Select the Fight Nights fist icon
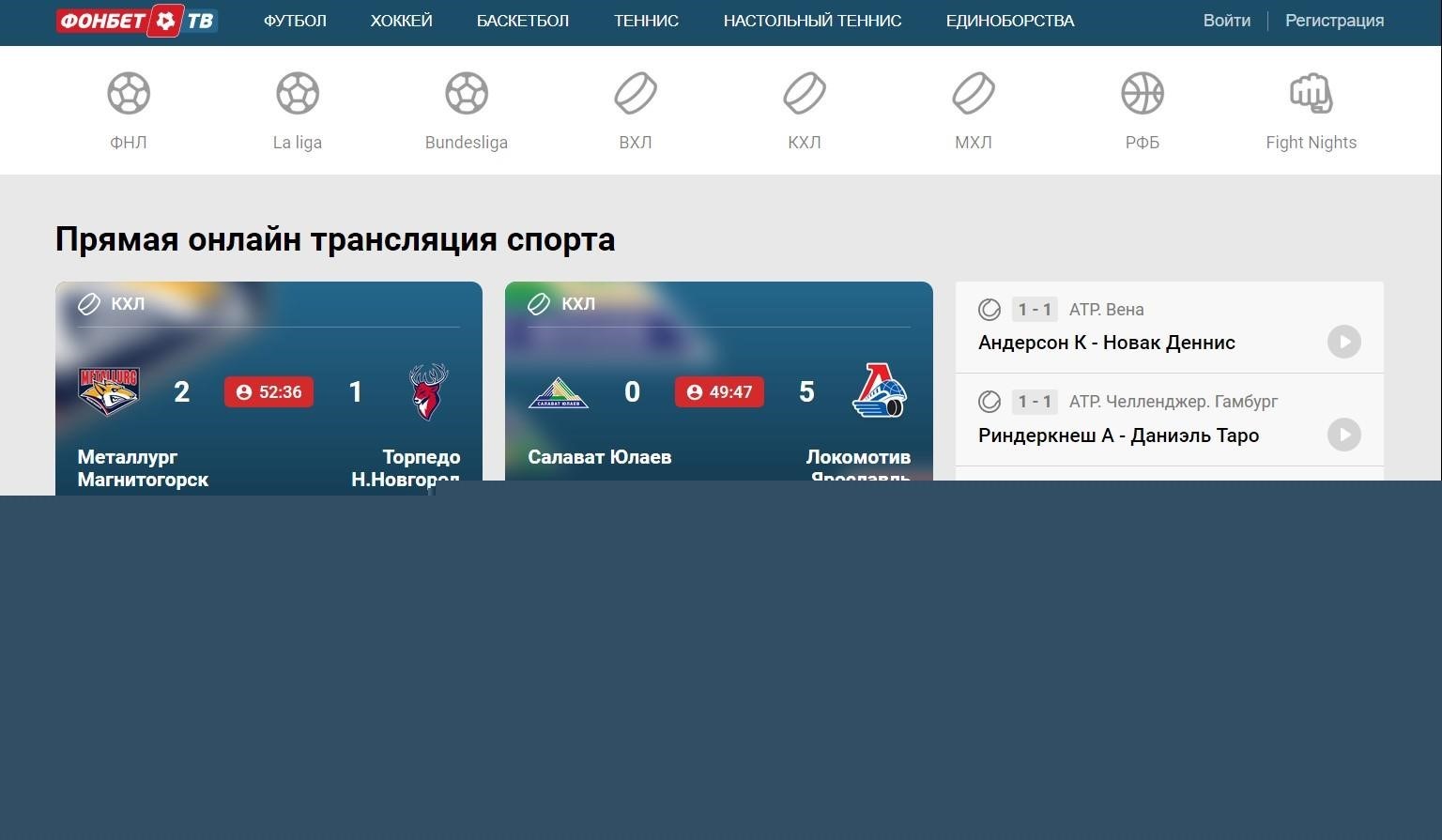The width and height of the screenshot is (1442, 840). [x=1312, y=93]
